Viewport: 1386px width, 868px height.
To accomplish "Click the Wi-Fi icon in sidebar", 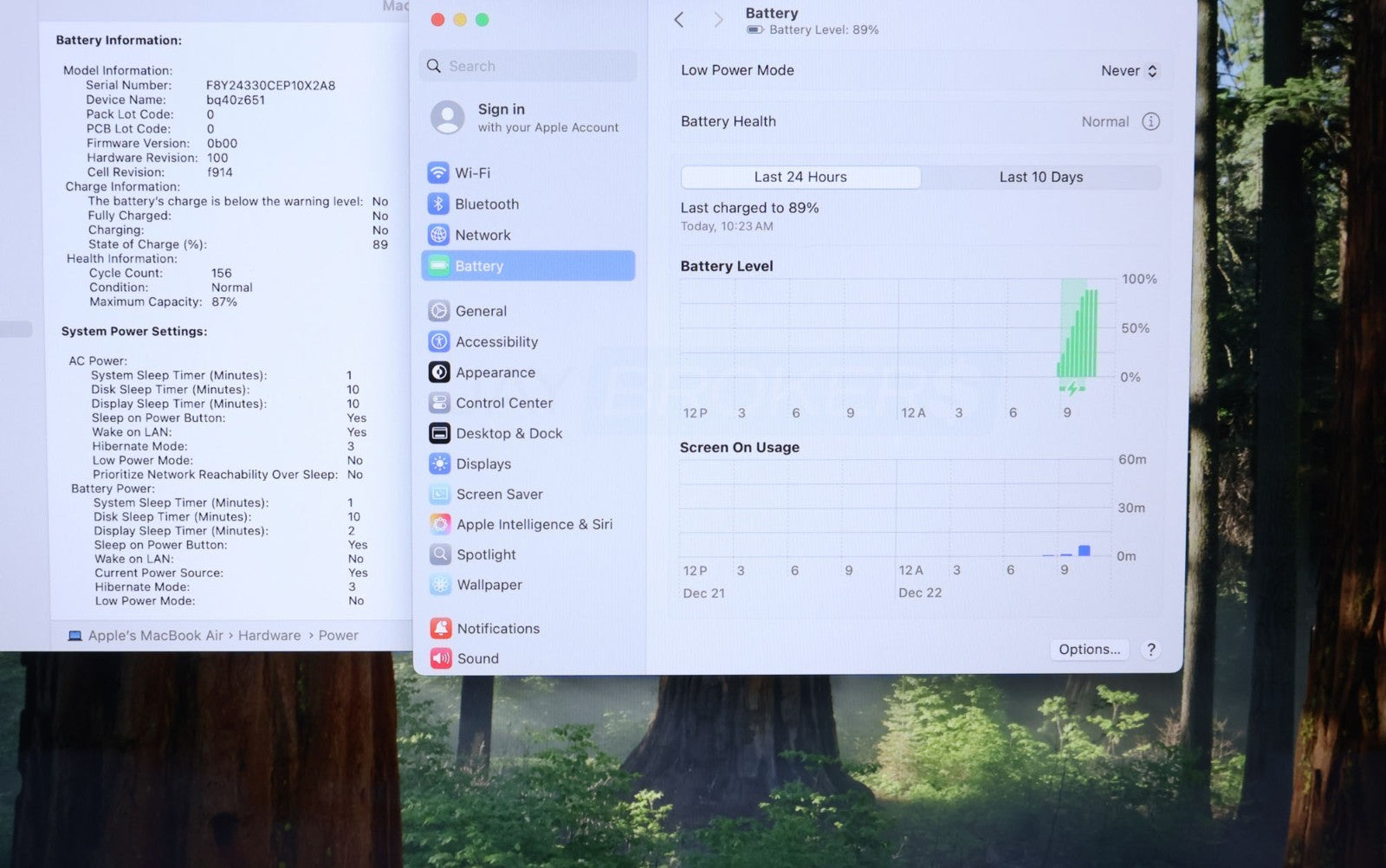I will 438,172.
